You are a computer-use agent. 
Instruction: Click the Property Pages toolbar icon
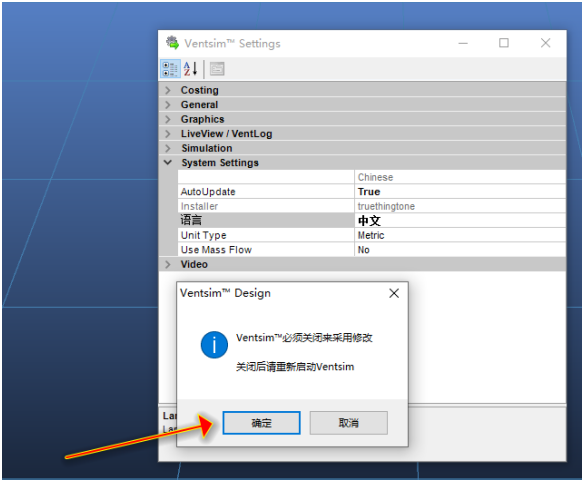point(217,69)
